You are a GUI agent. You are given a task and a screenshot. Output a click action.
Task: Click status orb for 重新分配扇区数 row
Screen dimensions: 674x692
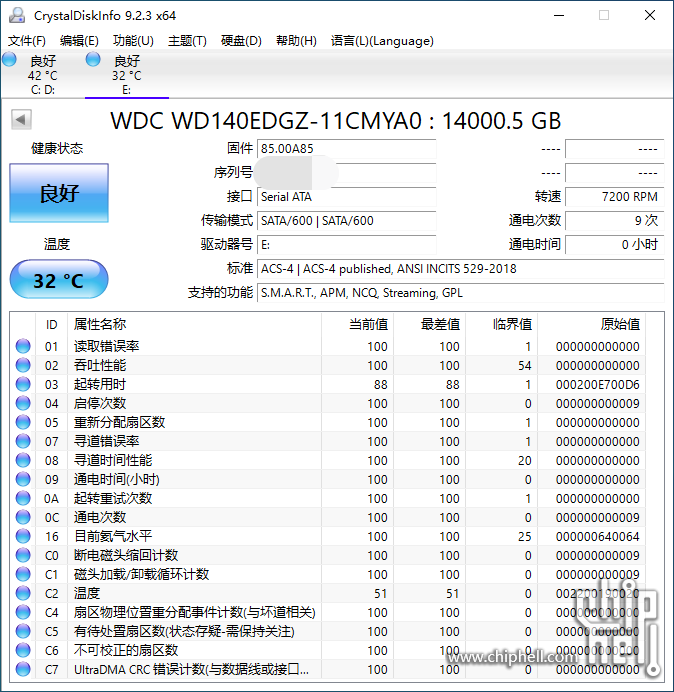tap(23, 422)
